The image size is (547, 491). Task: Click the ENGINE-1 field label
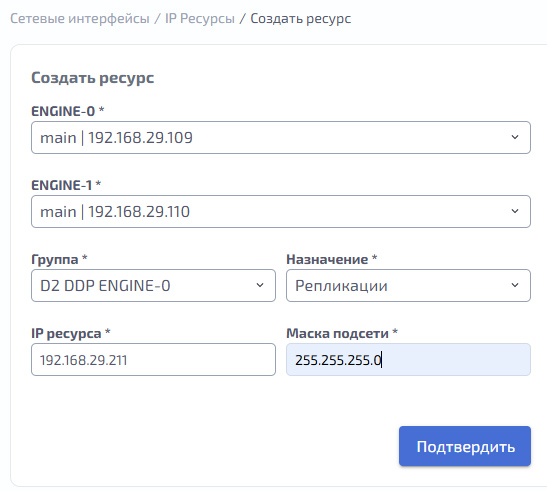66,185
